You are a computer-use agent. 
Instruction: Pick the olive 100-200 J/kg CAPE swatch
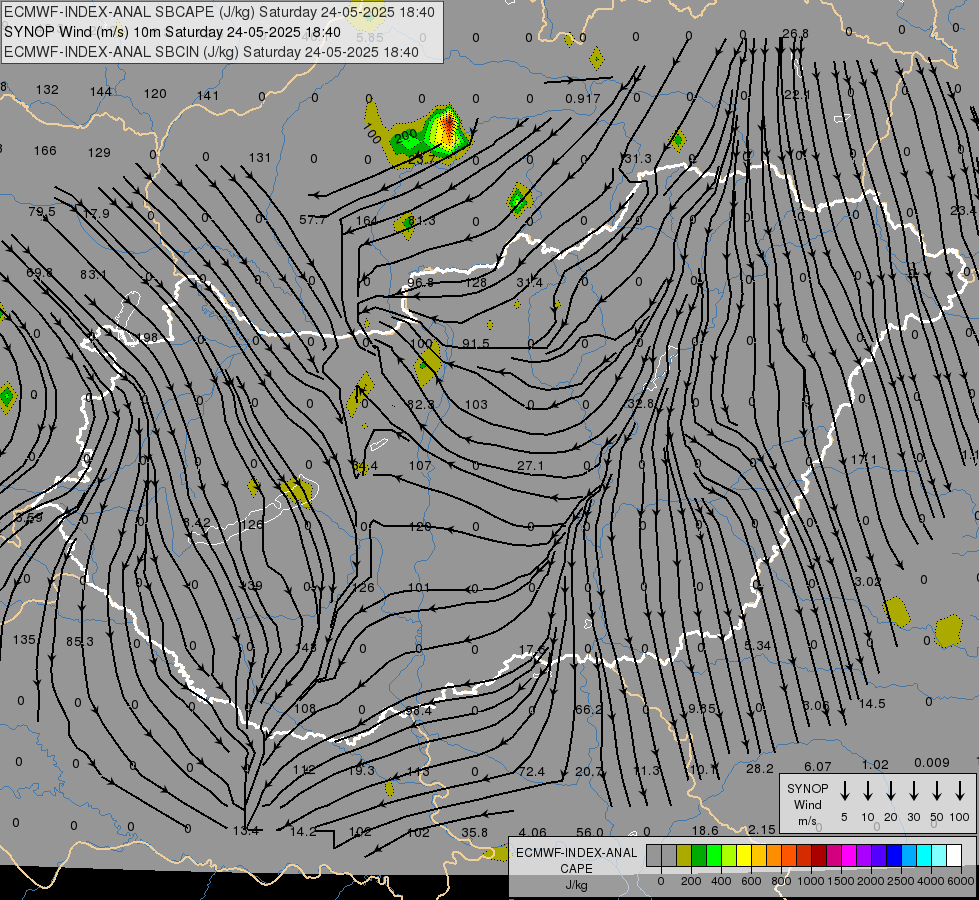[x=684, y=856]
